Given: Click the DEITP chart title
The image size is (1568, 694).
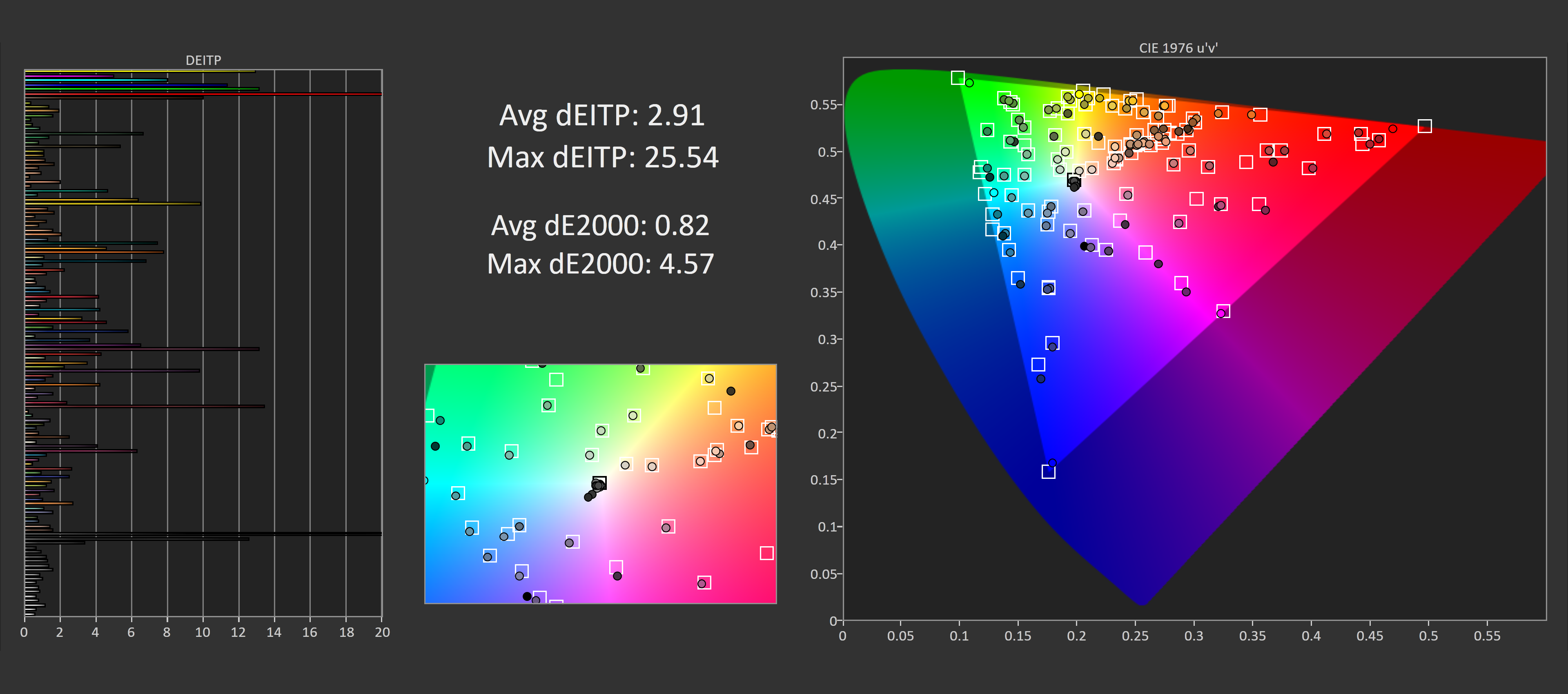Looking at the screenshot, I should (203, 60).
